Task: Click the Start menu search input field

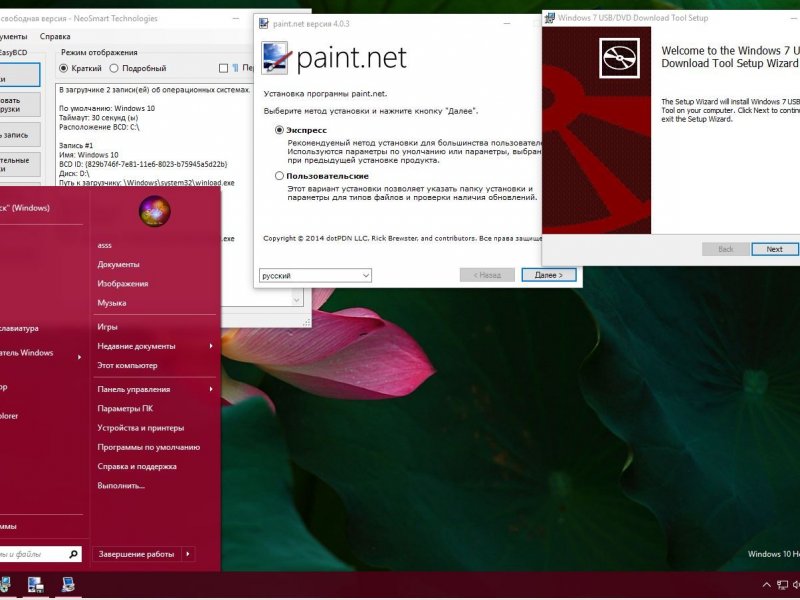Action: (x=34, y=554)
